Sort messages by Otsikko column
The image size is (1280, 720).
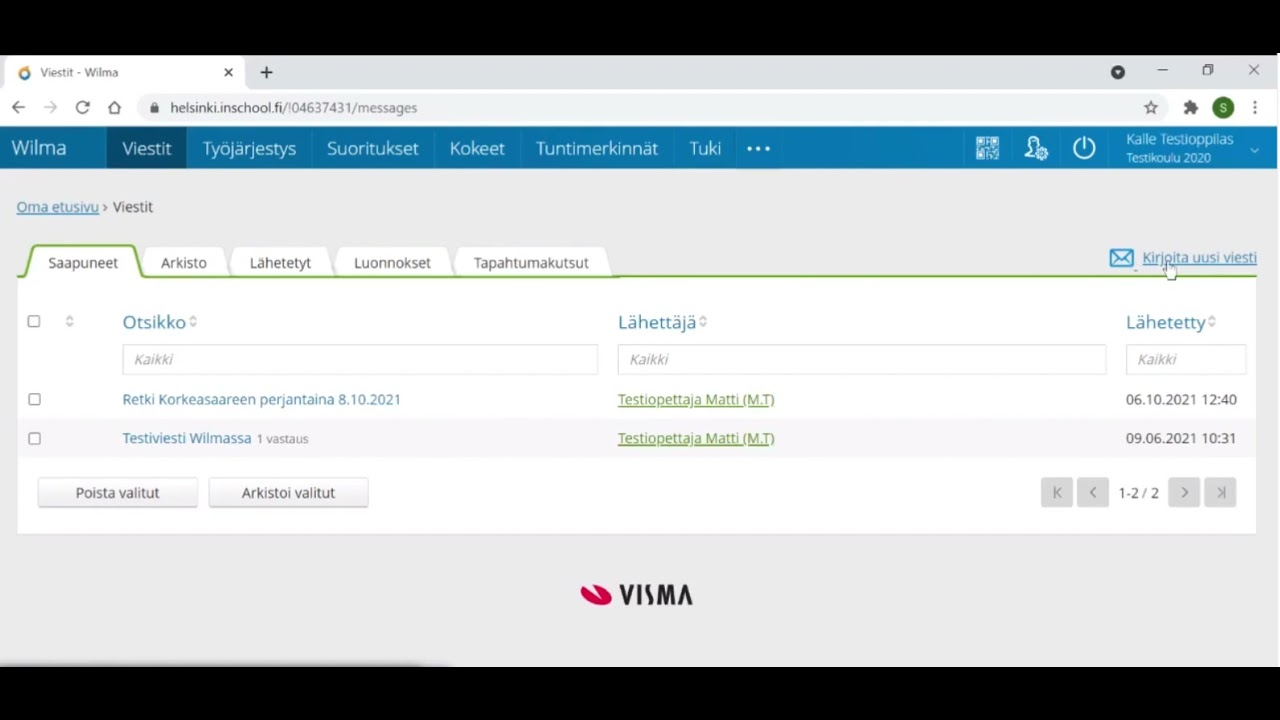(x=154, y=322)
